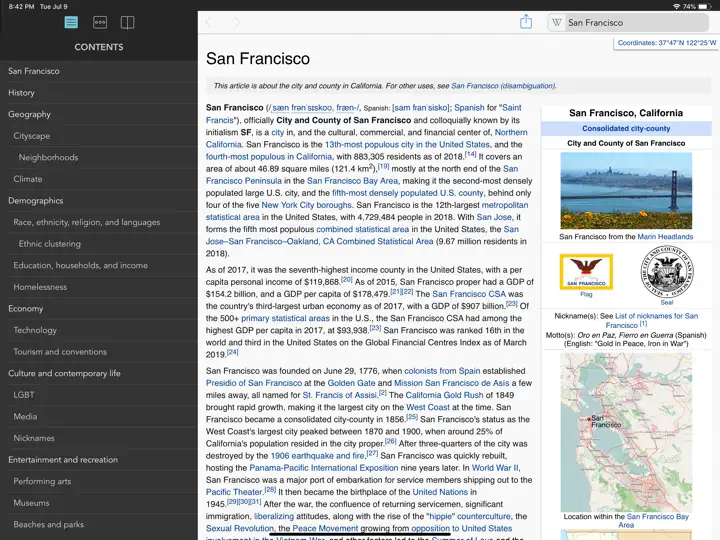Open Beaches and parks subsection
The width and height of the screenshot is (720, 540).
click(99, 524)
